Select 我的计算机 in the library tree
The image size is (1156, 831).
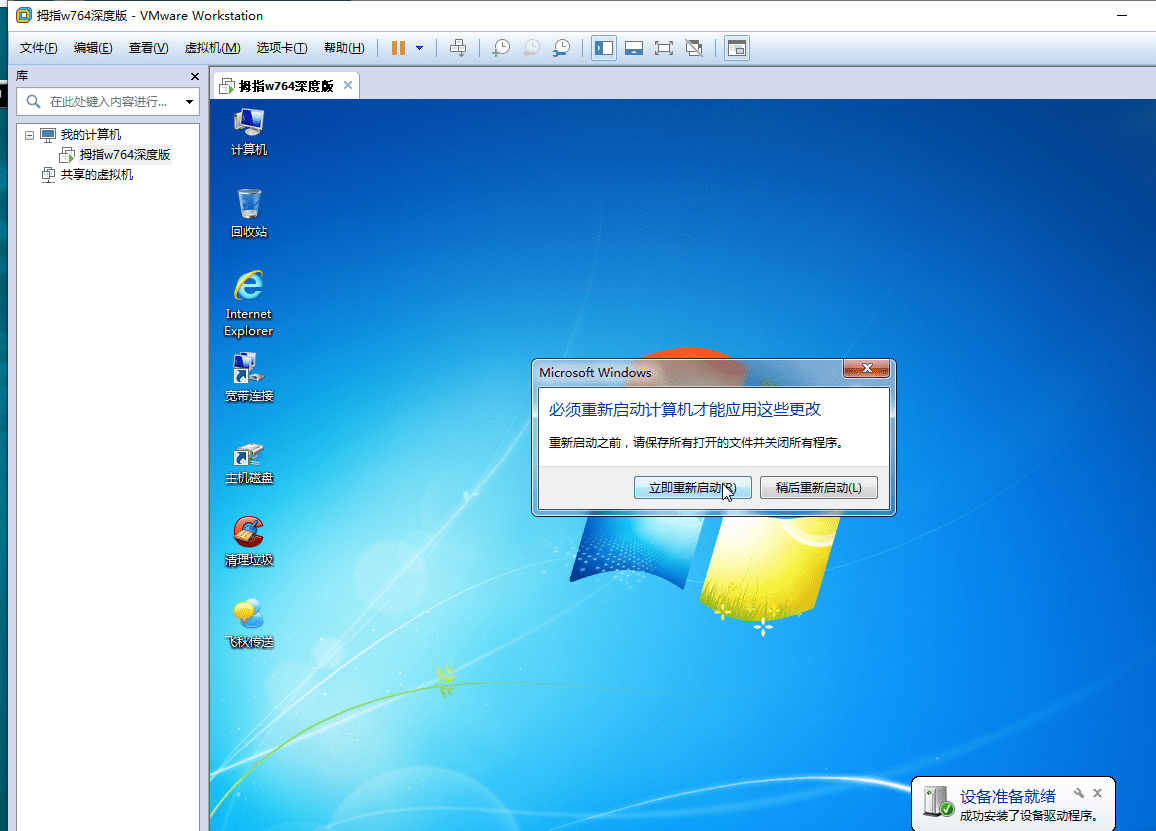[91, 135]
